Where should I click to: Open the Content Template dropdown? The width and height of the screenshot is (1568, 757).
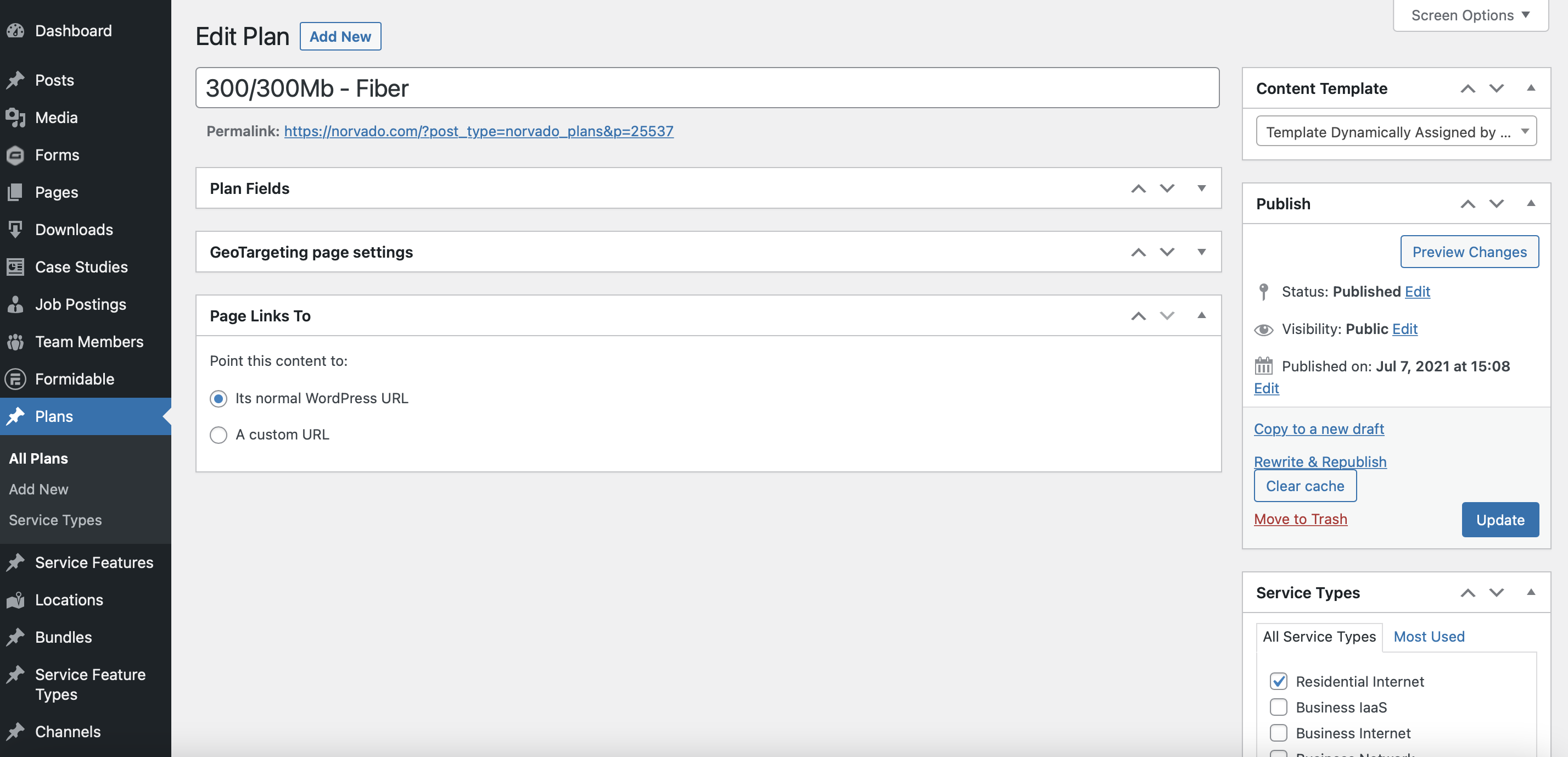click(1396, 131)
